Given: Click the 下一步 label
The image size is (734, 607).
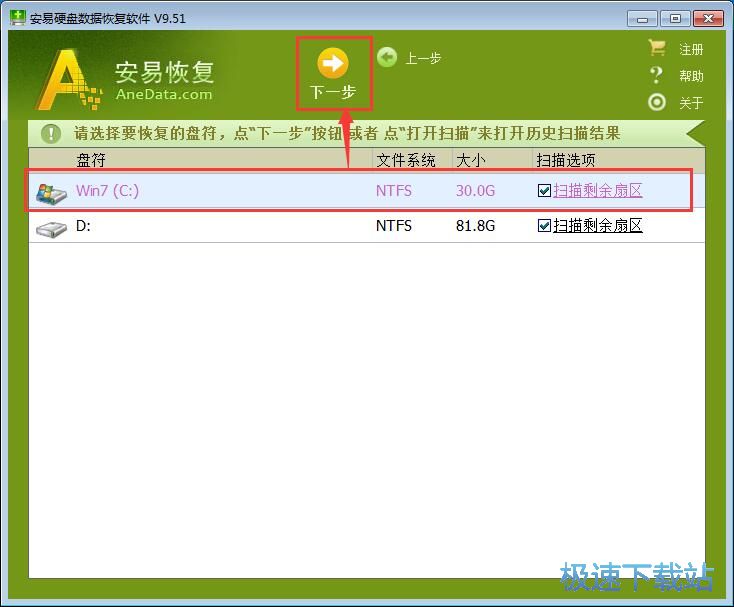Looking at the screenshot, I should coord(333,92).
